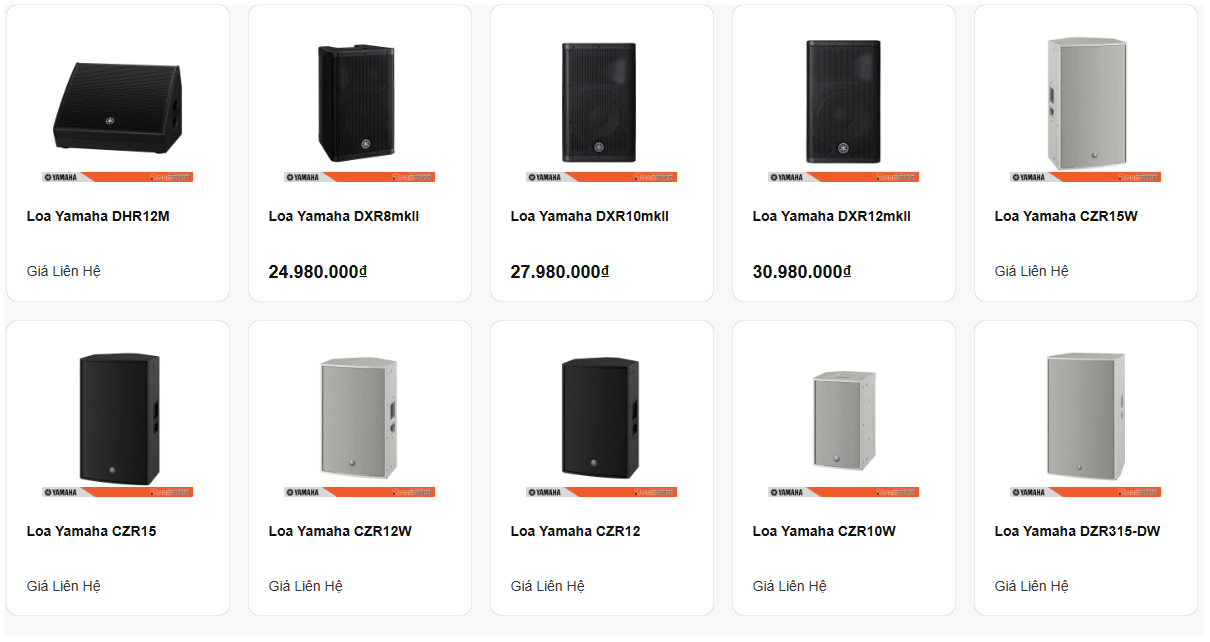Click the DXR10mkII speaker thumbnail

click(602, 103)
